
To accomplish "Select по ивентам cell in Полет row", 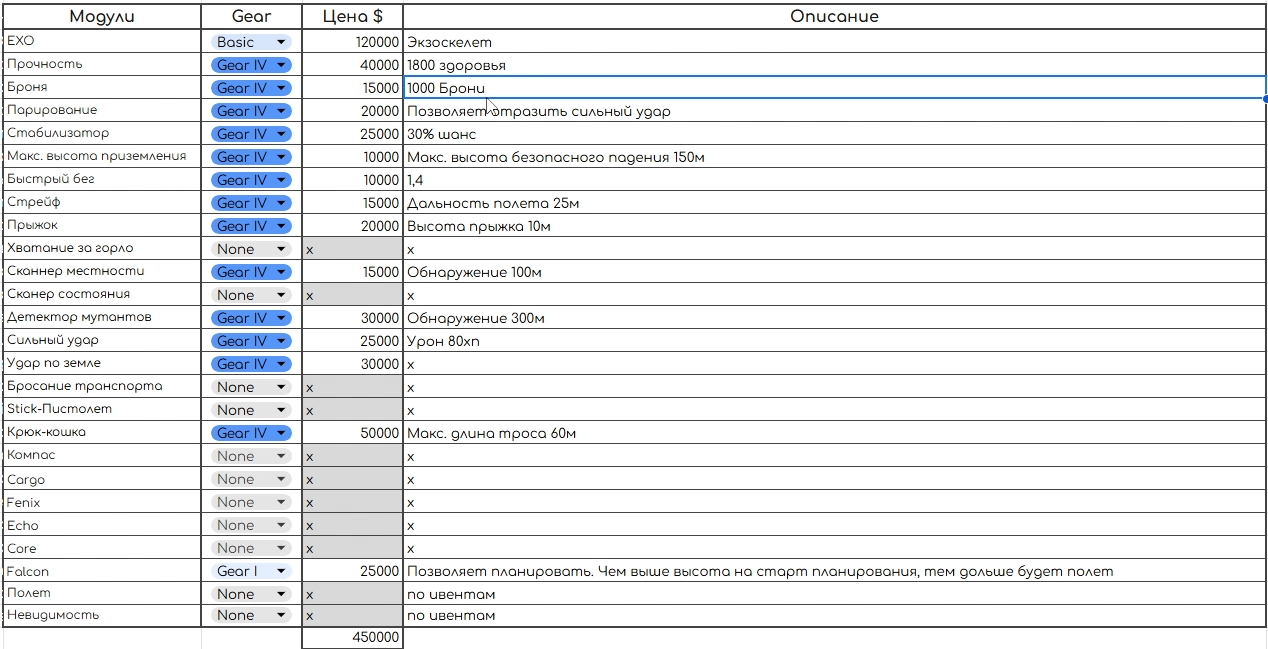I will tap(834, 594).
